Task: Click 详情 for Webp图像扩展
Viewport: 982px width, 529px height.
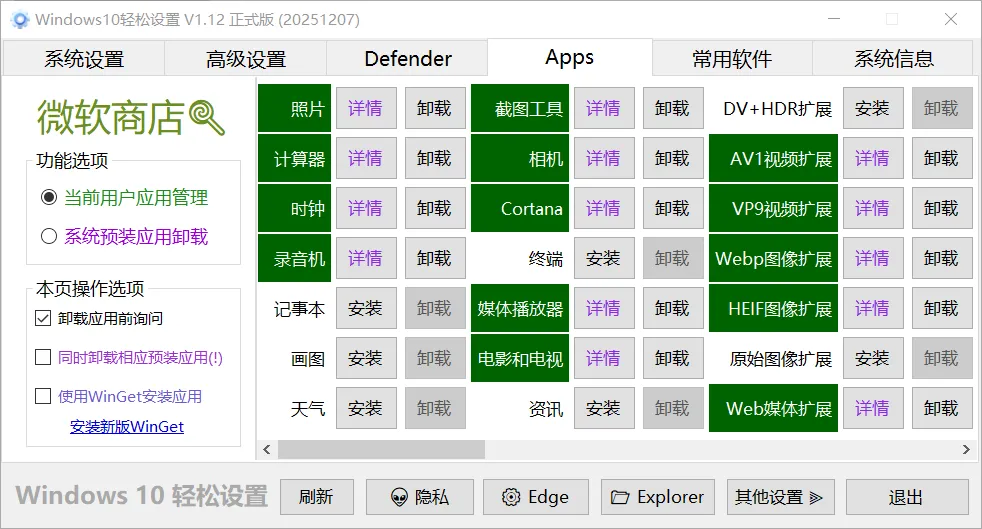Action: click(872, 259)
